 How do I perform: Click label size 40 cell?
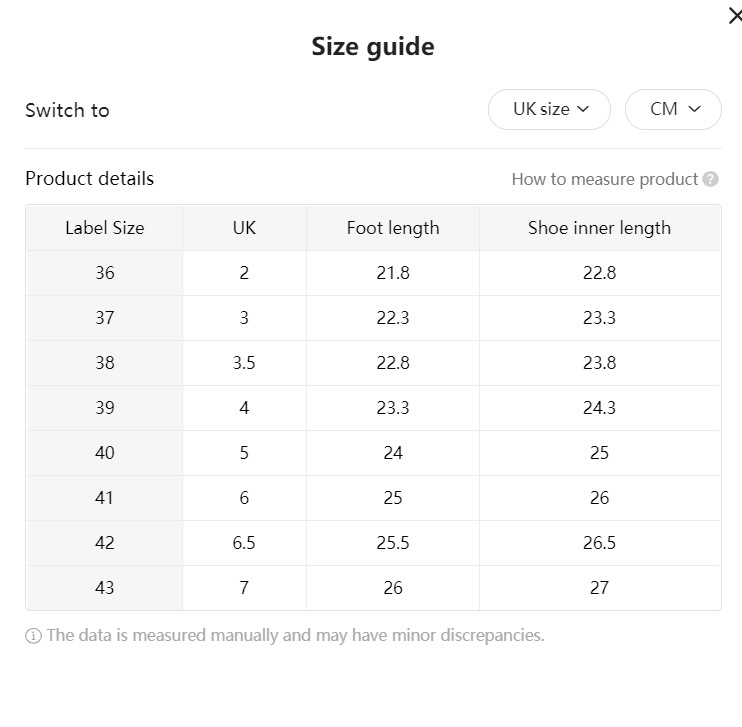tap(104, 453)
